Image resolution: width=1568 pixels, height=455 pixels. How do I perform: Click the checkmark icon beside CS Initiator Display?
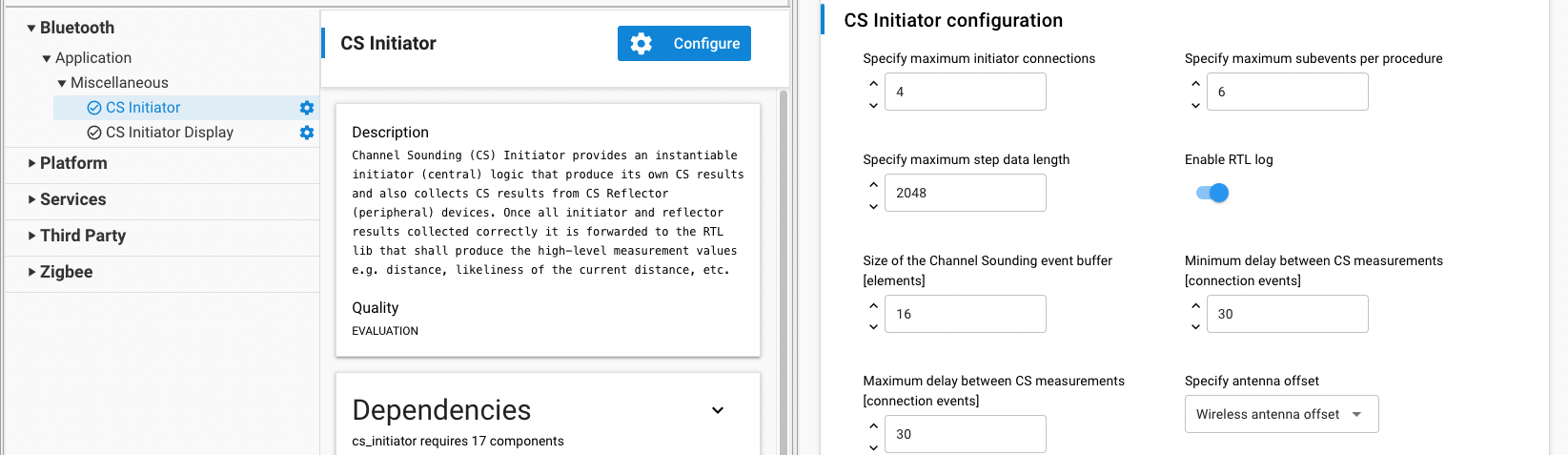pos(94,133)
